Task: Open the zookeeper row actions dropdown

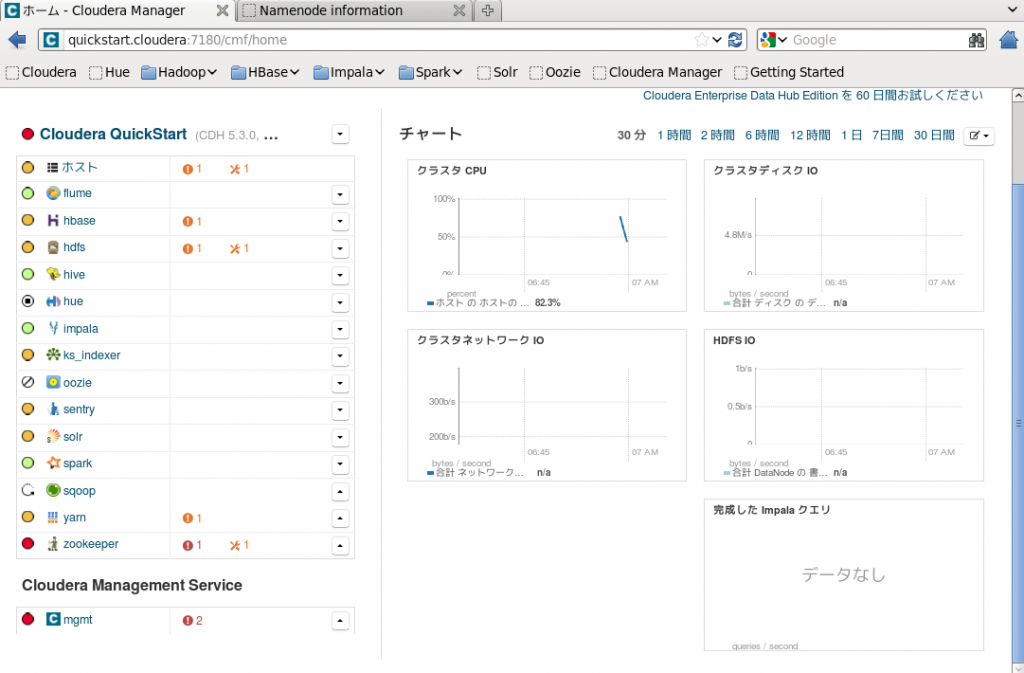Action: click(x=340, y=546)
